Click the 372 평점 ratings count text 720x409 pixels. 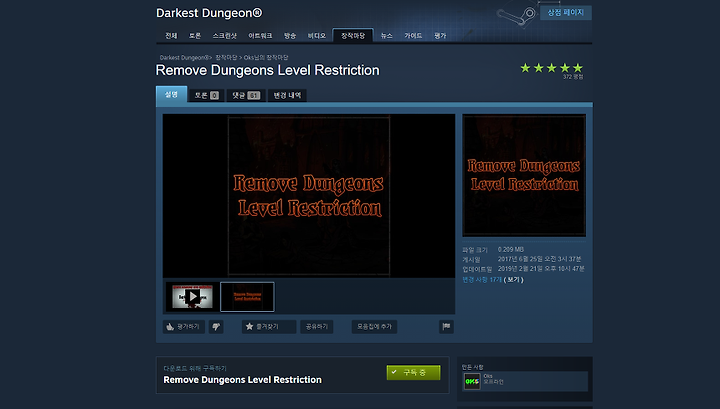point(573,77)
